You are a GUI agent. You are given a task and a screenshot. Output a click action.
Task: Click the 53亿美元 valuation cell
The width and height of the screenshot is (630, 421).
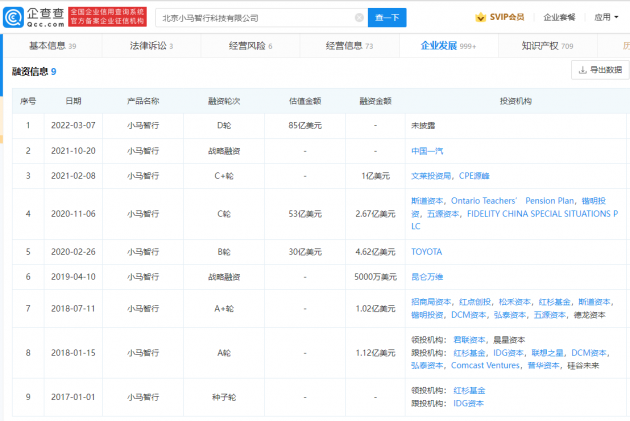[x=305, y=214]
